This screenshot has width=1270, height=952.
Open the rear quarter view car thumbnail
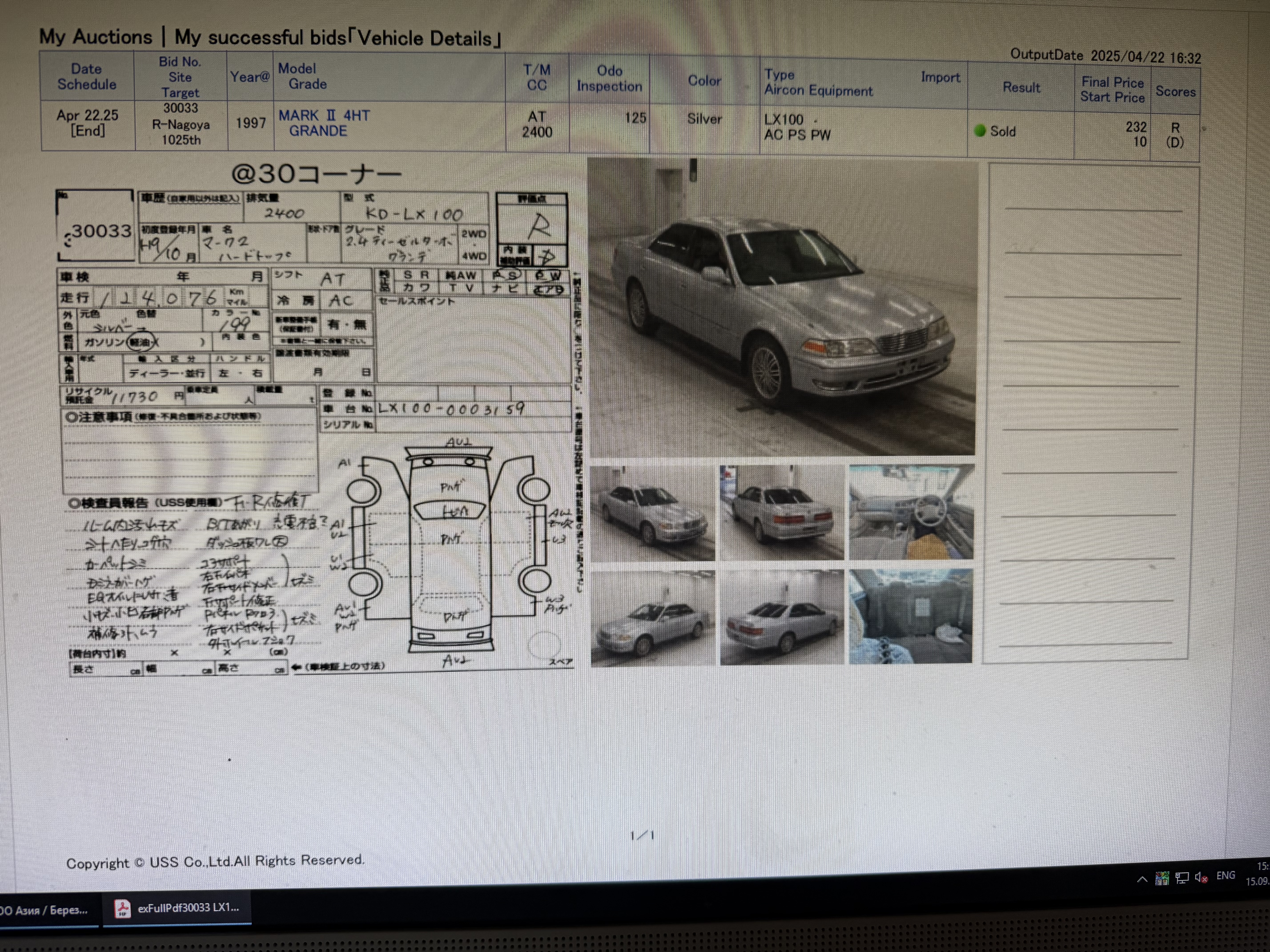pyautogui.click(x=782, y=618)
